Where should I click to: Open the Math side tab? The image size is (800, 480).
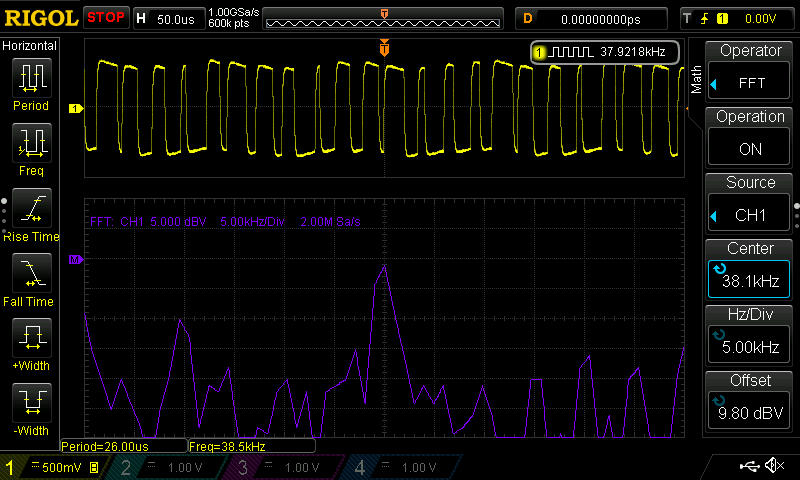point(696,79)
